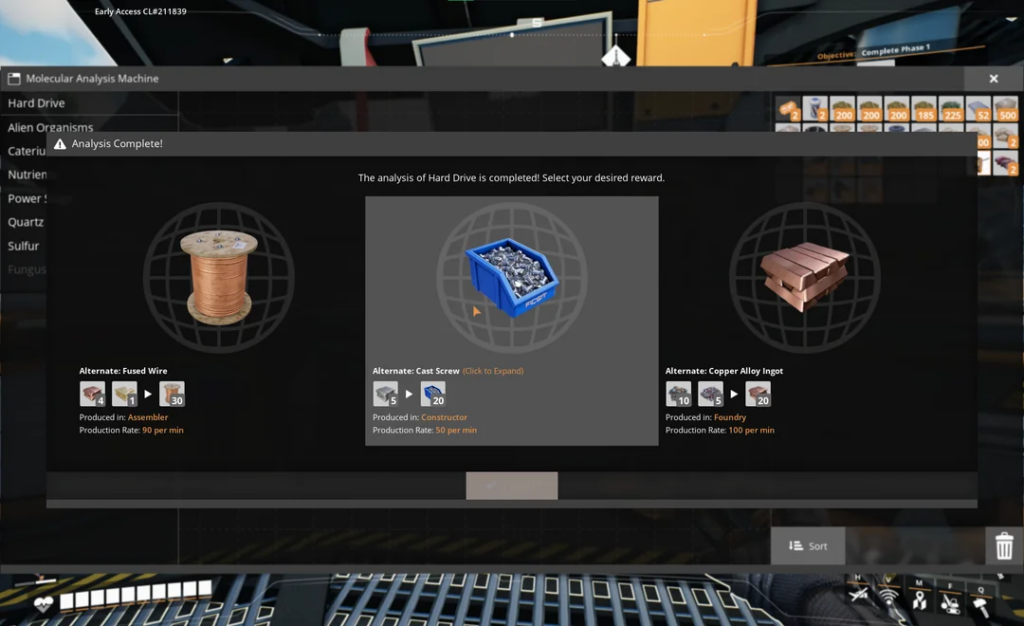The width and height of the screenshot is (1024, 626).
Task: Click the greyed-out confirm reward button
Action: pyautogui.click(x=511, y=486)
